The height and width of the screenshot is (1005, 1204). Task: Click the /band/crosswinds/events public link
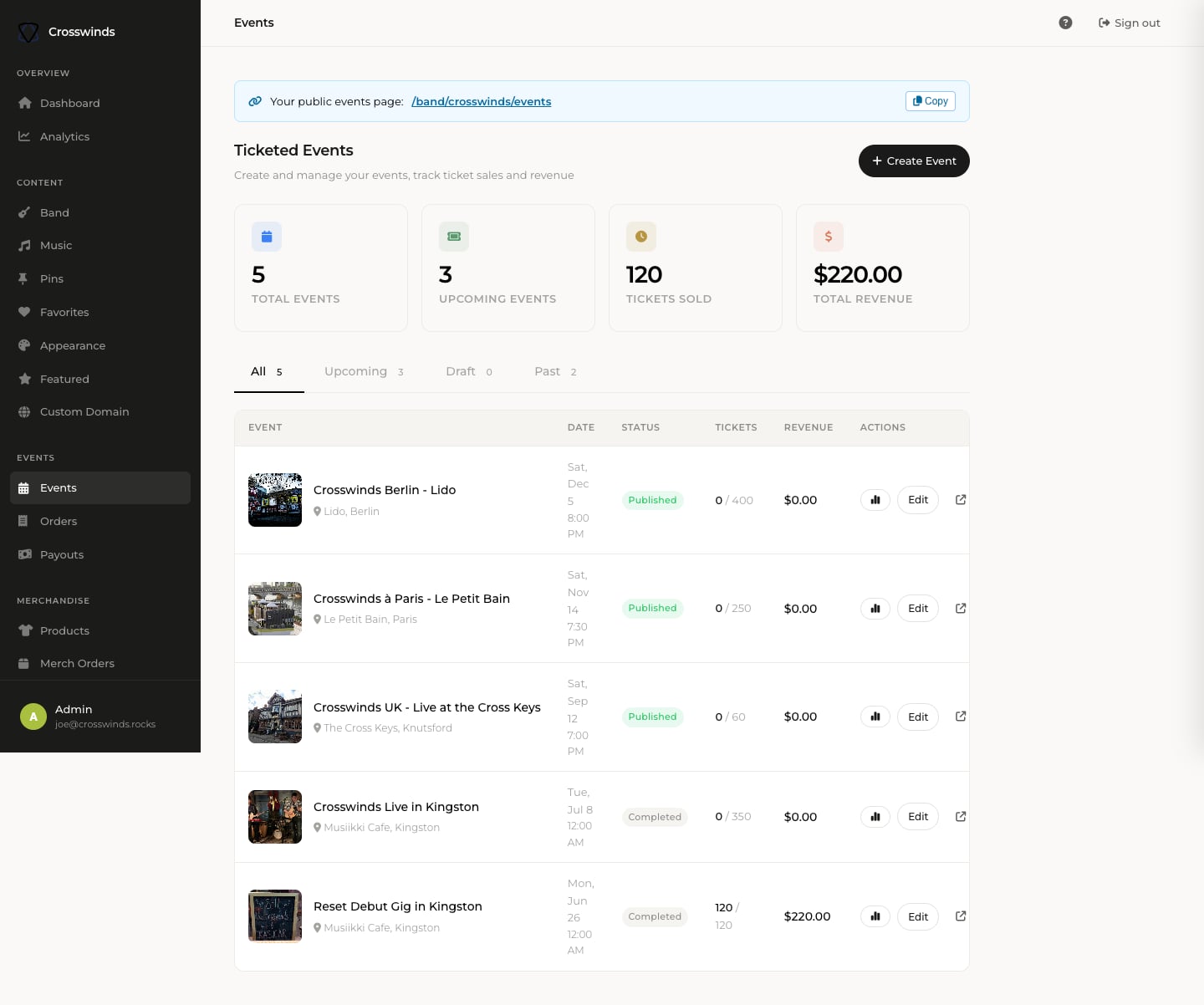coord(481,101)
